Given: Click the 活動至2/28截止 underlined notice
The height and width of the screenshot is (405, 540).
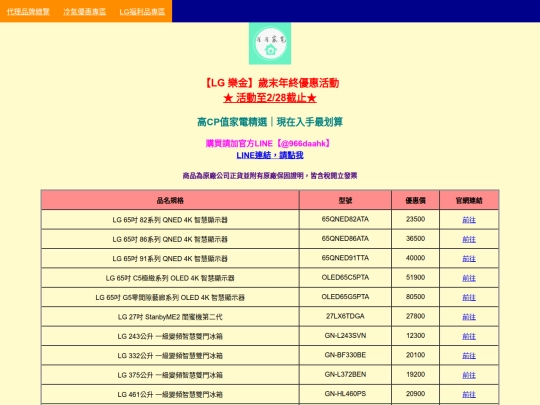Looking at the screenshot, I should 270,98.
